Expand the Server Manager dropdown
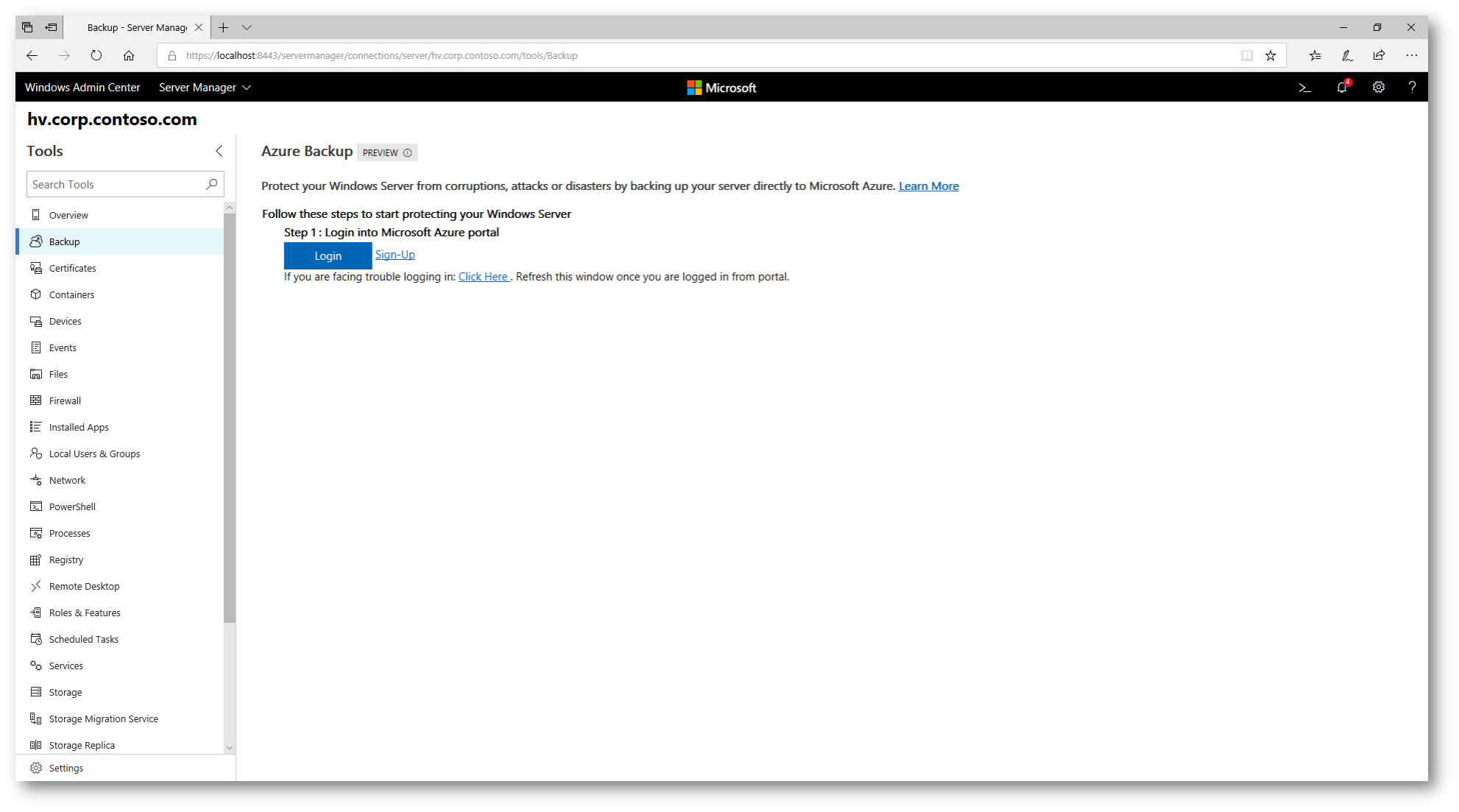The height and width of the screenshot is (812, 1459). 205,88
